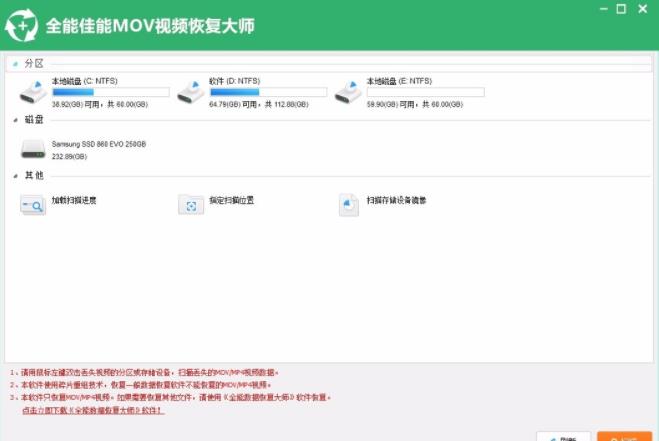Select the software D: drive icon
The width and height of the screenshot is (659, 441).
pos(191,93)
